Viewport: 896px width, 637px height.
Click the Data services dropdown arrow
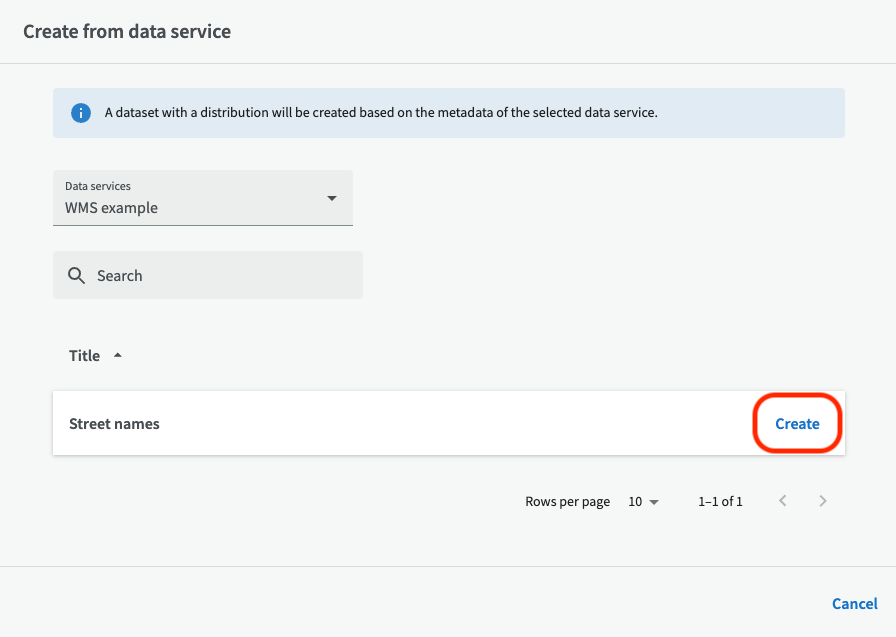tap(332, 198)
